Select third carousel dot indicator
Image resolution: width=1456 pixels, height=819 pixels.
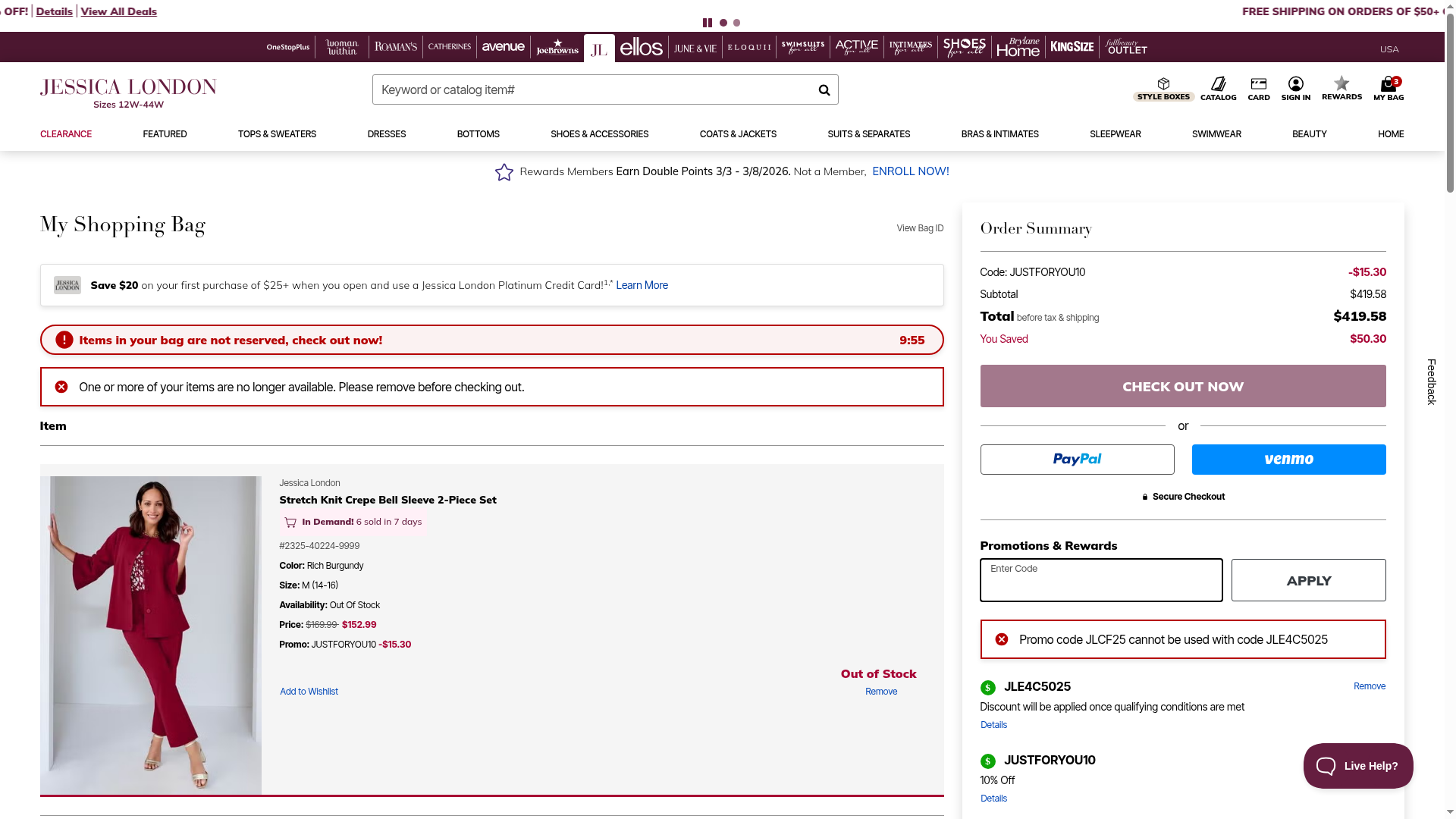coord(736,23)
